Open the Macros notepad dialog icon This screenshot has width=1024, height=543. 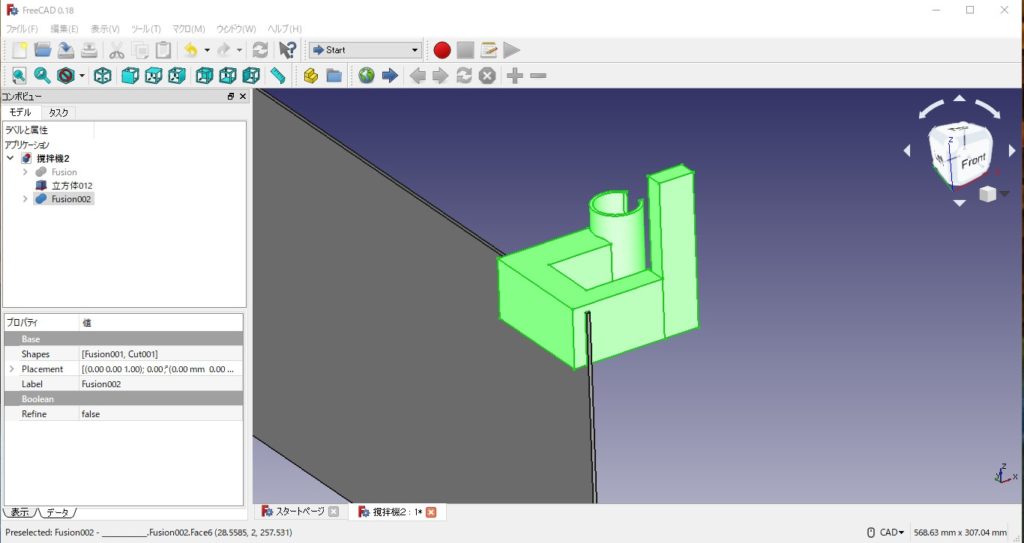click(488, 50)
